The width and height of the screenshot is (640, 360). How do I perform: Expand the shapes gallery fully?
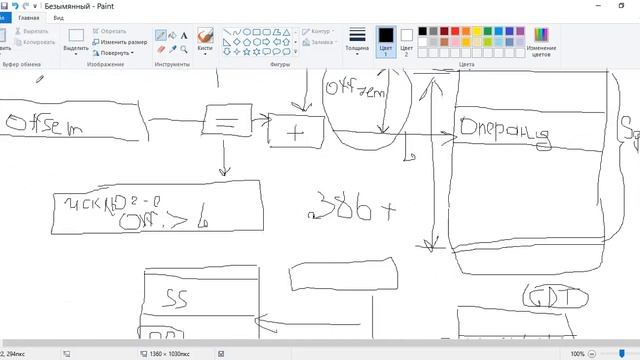tap(296, 52)
